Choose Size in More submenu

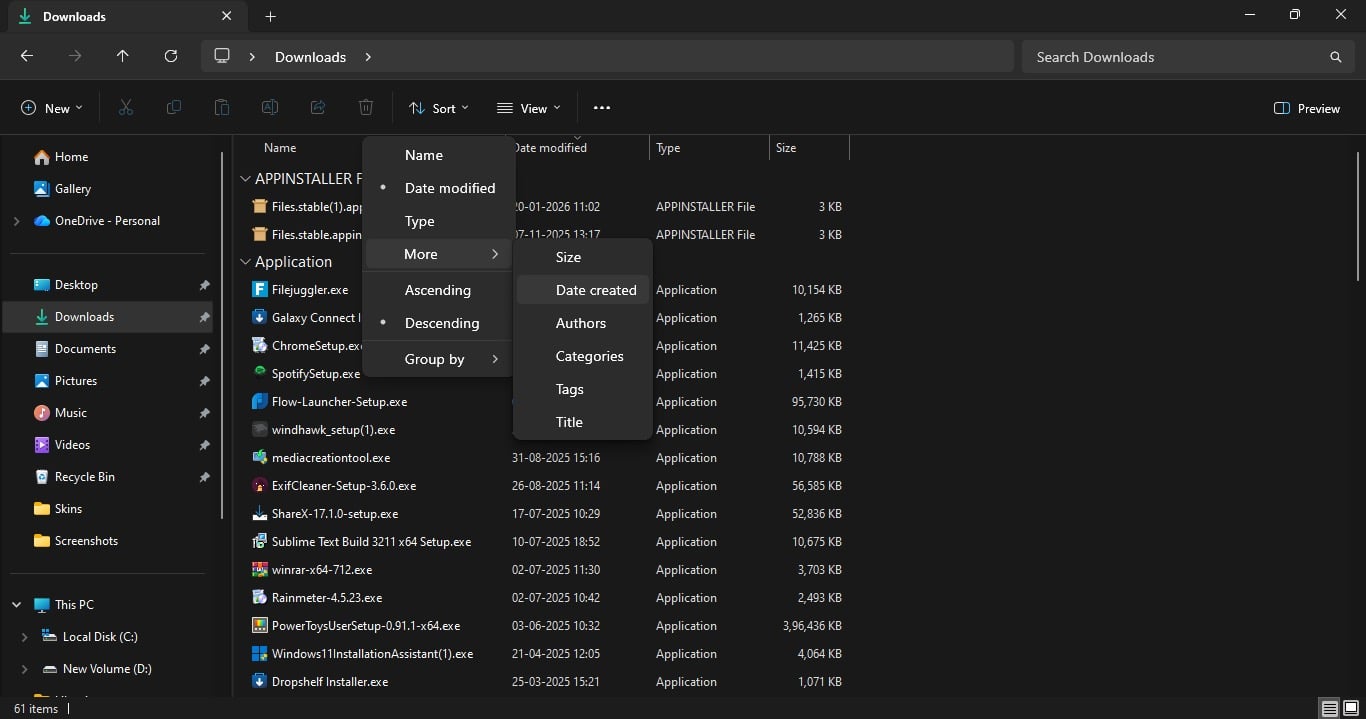click(x=583, y=257)
